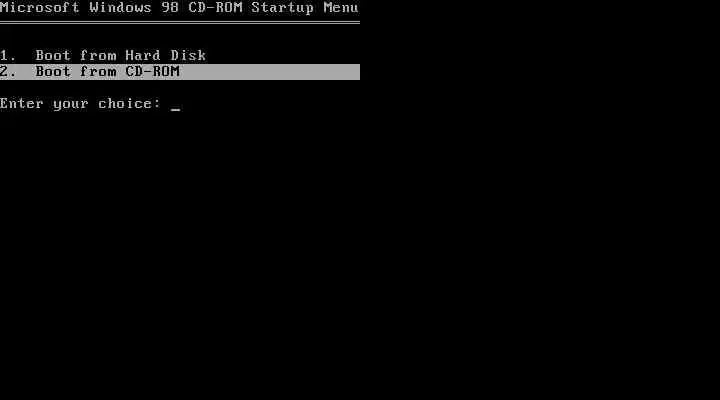This screenshot has width=720, height=400.
Task: Click the word from in the Hard Disk option
Action: [98, 56]
